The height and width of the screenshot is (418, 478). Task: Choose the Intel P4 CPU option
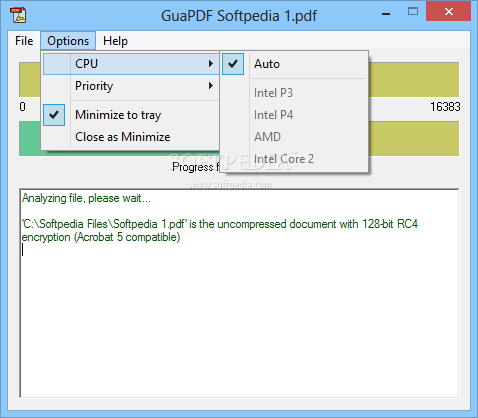point(294,115)
